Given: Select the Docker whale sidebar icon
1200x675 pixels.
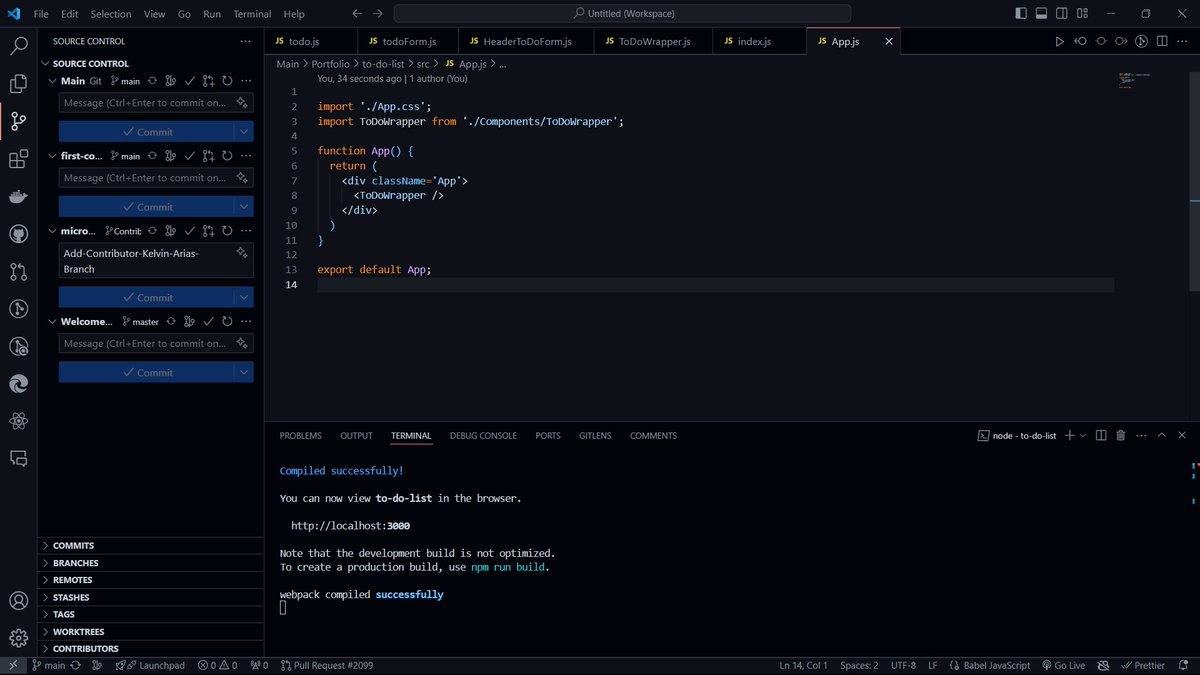Looking at the screenshot, I should (18, 196).
